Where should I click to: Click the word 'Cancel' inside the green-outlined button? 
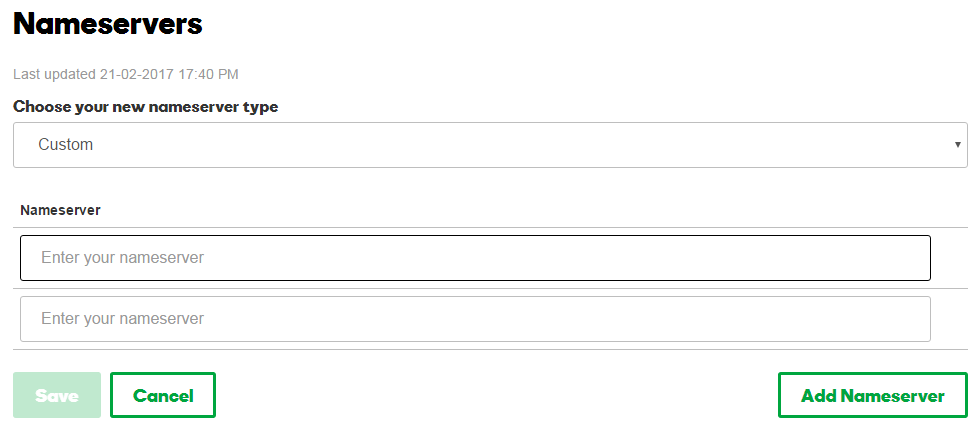pyautogui.click(x=163, y=396)
